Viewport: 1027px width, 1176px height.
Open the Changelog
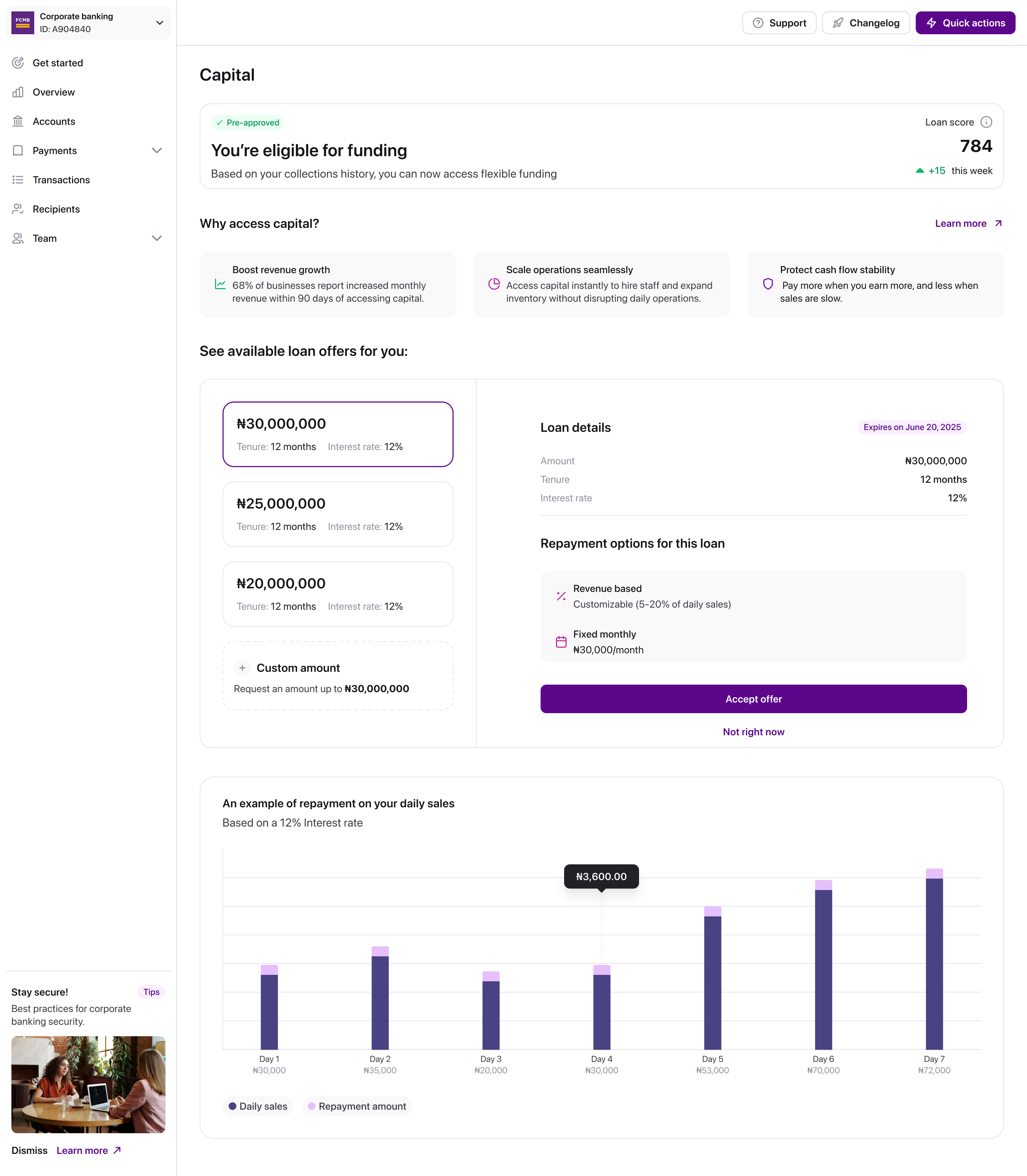pyautogui.click(x=865, y=23)
